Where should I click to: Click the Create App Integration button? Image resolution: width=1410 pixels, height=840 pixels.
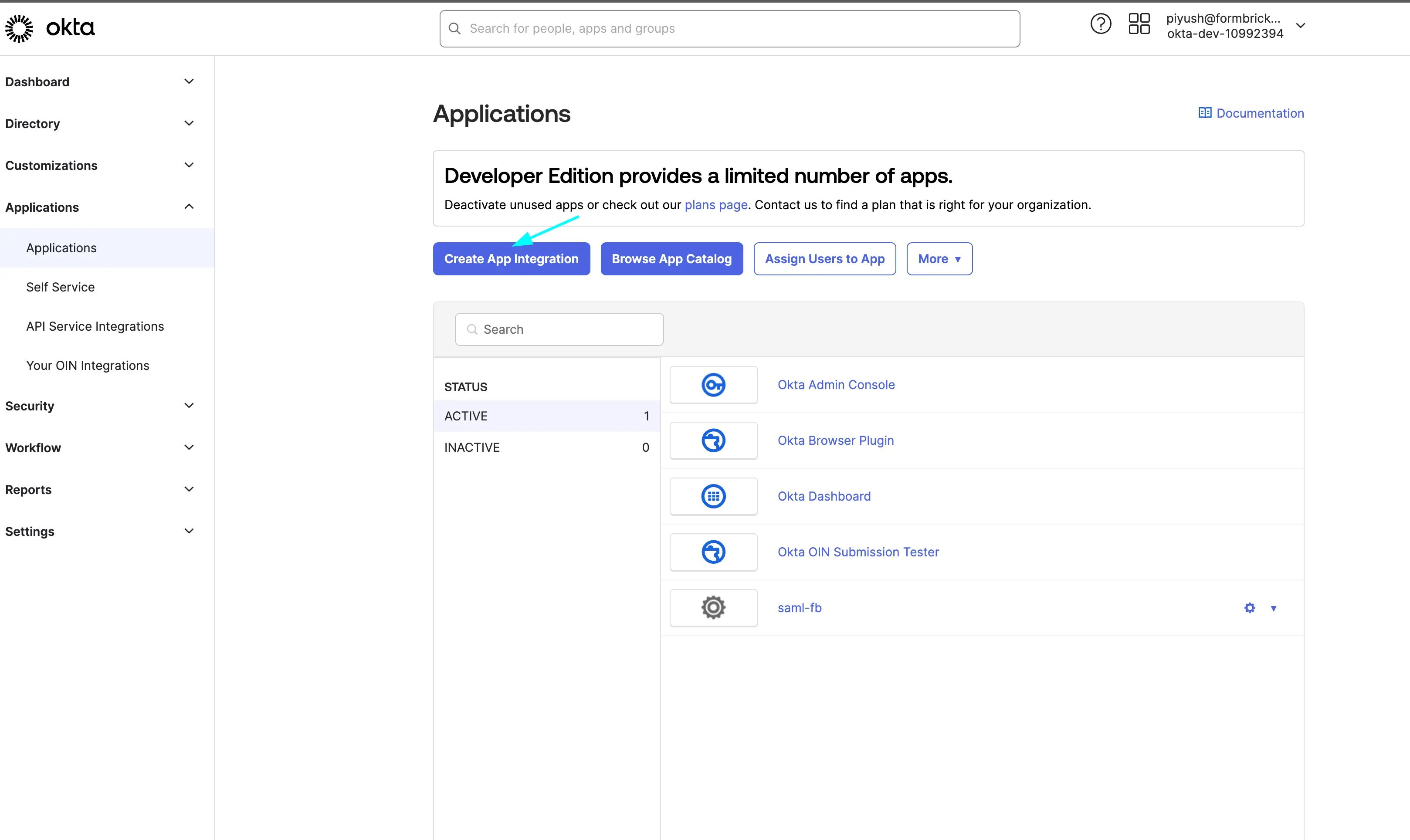(511, 259)
